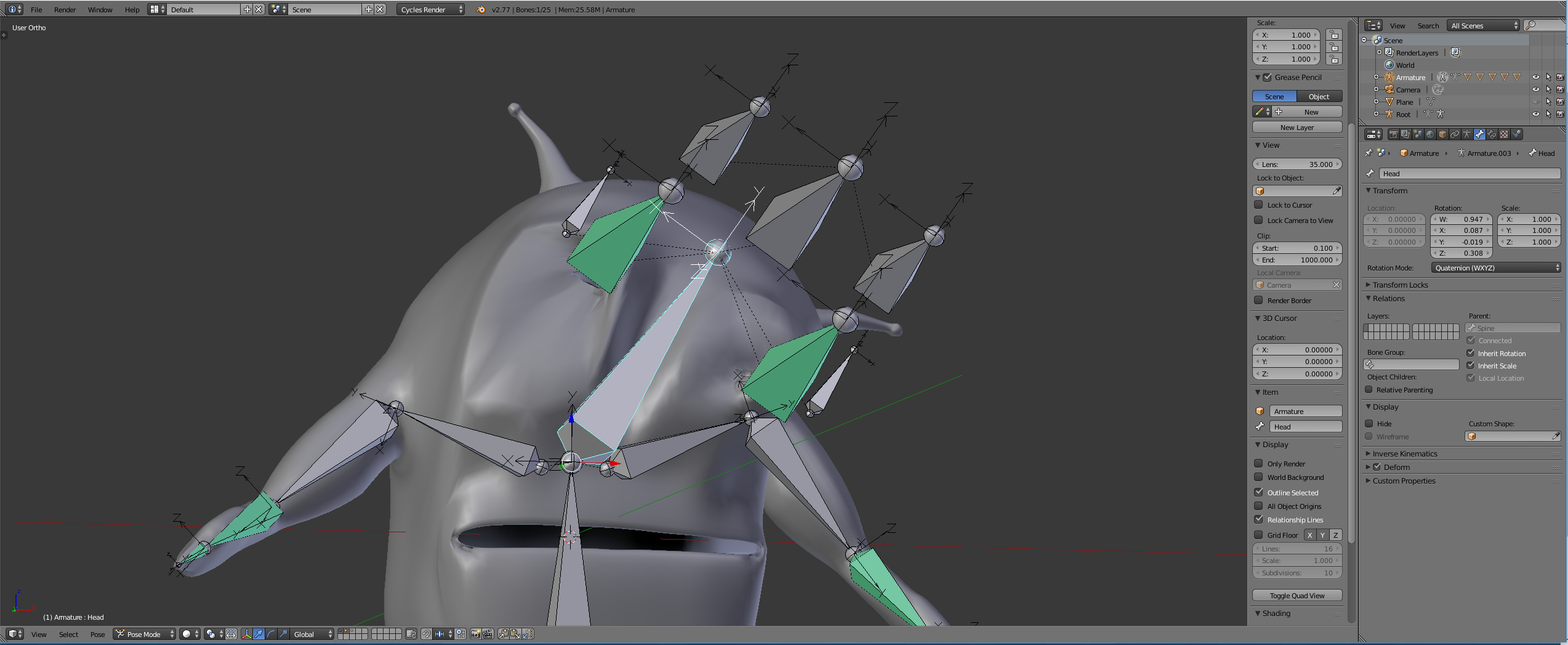This screenshot has height=645, width=1568.
Task: Click the OpenGL render image camera icon
Action: [475, 634]
